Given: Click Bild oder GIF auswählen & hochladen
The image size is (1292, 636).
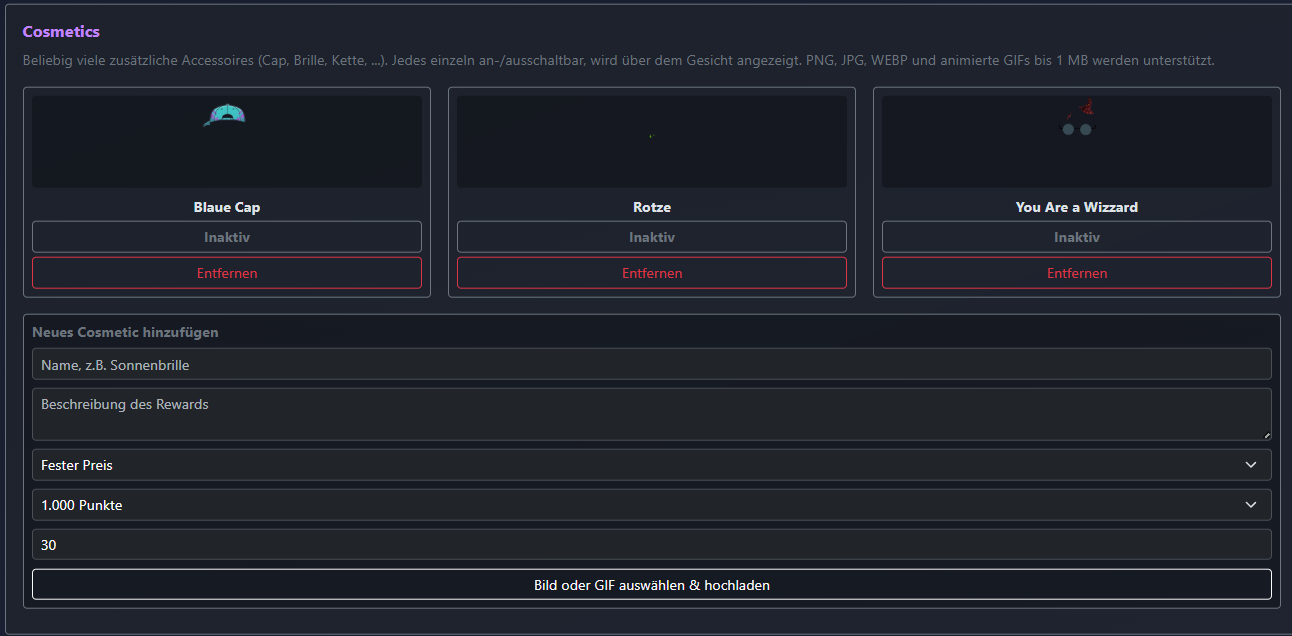Looking at the screenshot, I should click(652, 585).
